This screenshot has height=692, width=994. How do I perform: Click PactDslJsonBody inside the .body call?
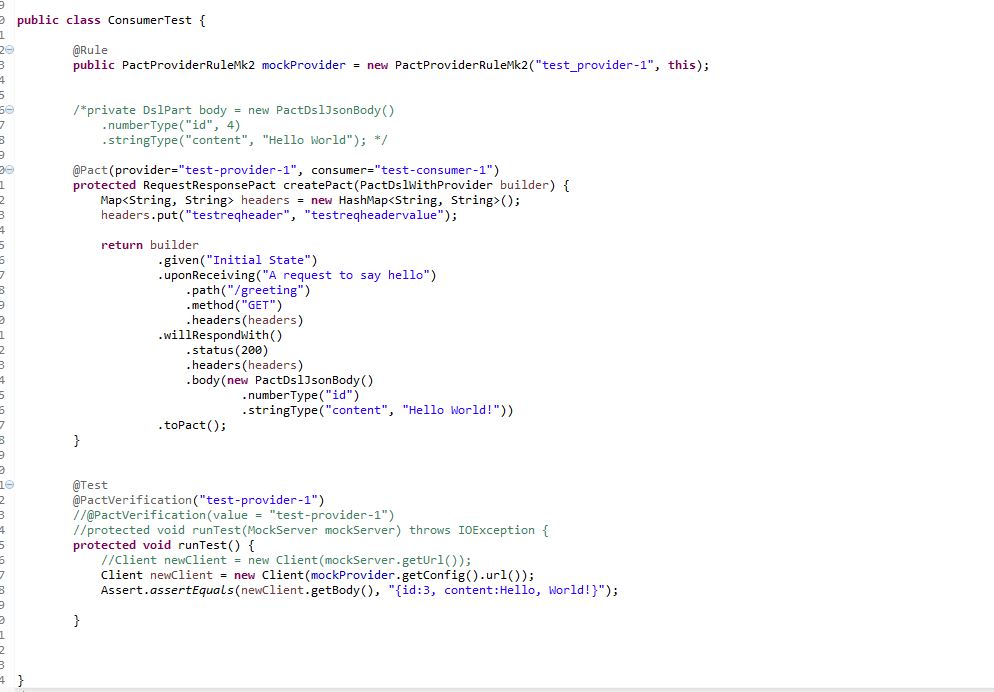tap(307, 380)
